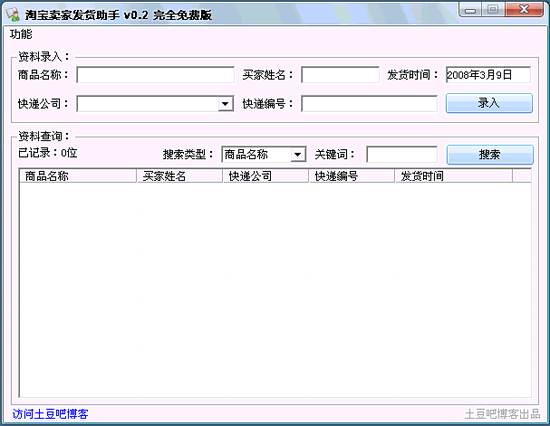Viewport: 550px width, 426px height.
Task: Click the 商品名称 input field
Action: tap(155, 75)
